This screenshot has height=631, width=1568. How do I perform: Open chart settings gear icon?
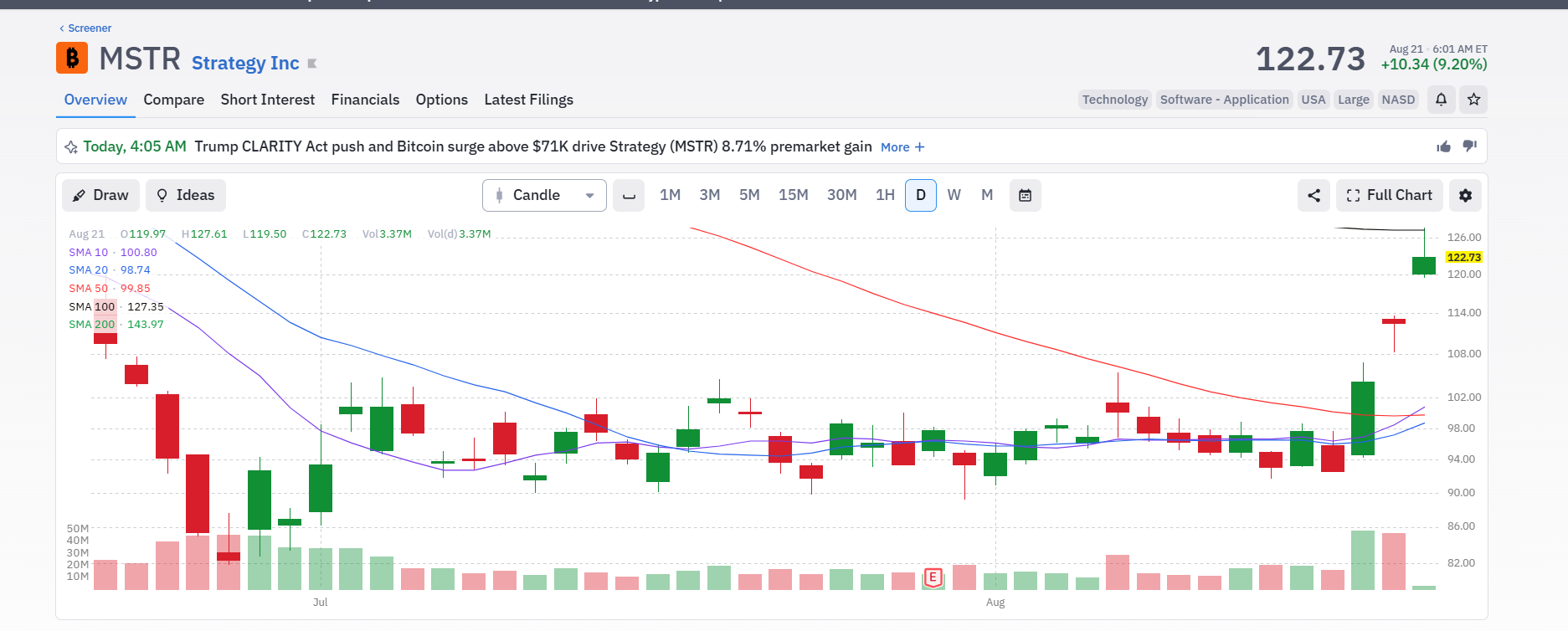pos(1465,195)
